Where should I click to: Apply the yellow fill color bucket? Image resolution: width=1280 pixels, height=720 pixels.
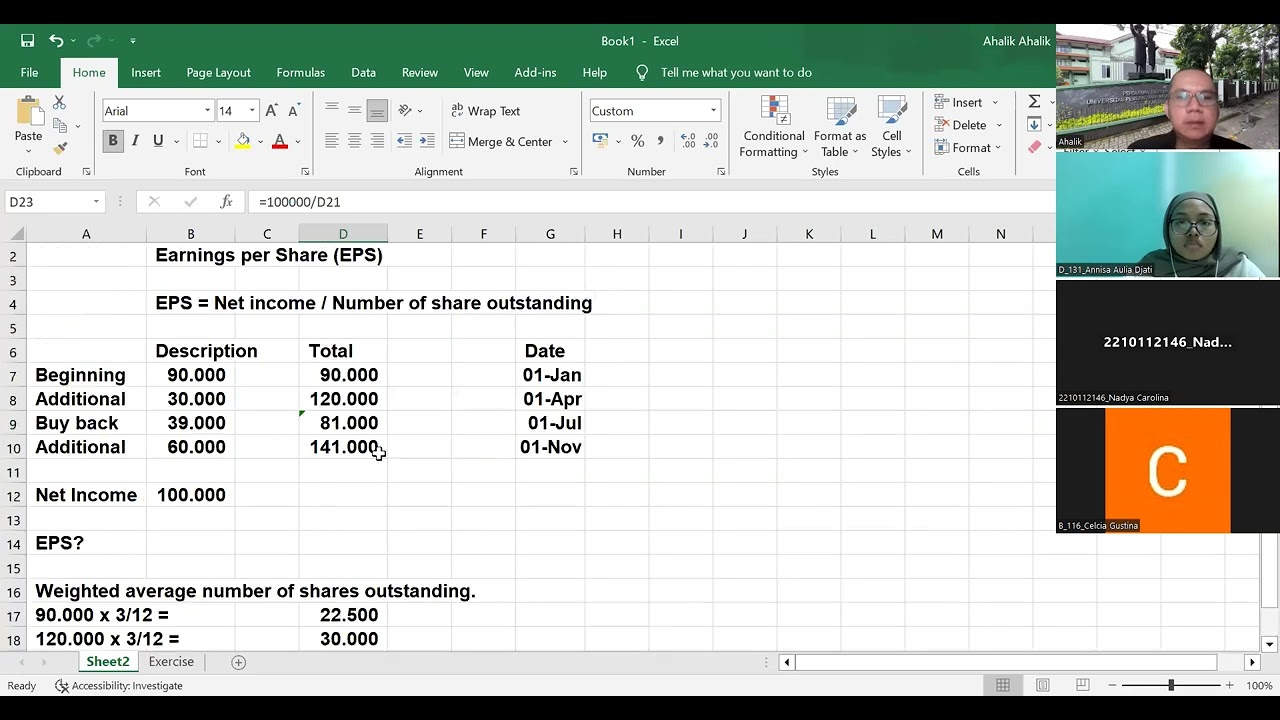(242, 141)
